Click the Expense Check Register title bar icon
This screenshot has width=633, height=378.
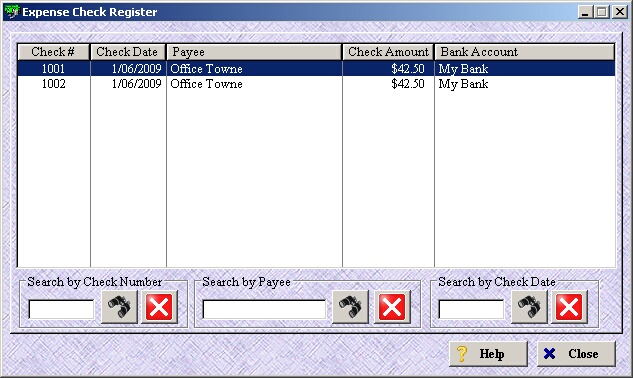[12, 12]
